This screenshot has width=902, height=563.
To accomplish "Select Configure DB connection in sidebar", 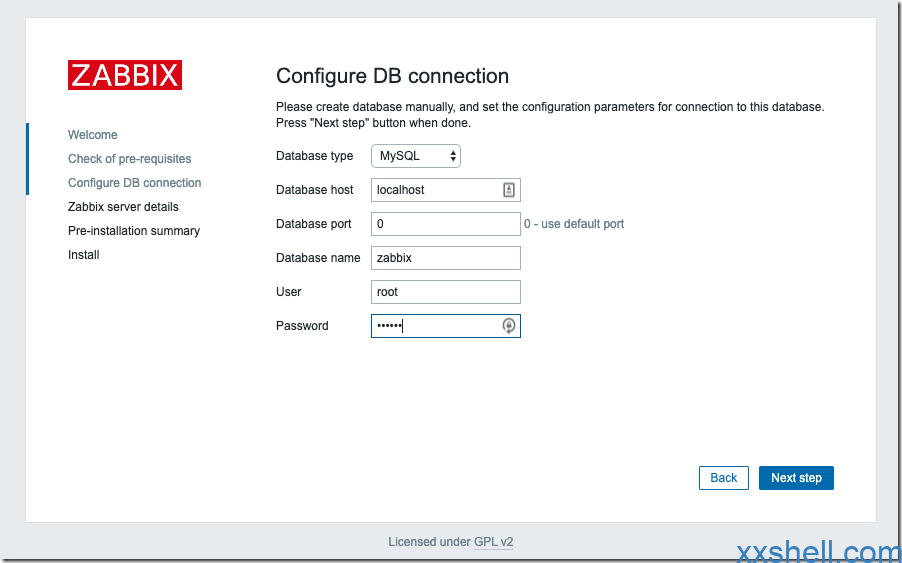I will 134,183.
